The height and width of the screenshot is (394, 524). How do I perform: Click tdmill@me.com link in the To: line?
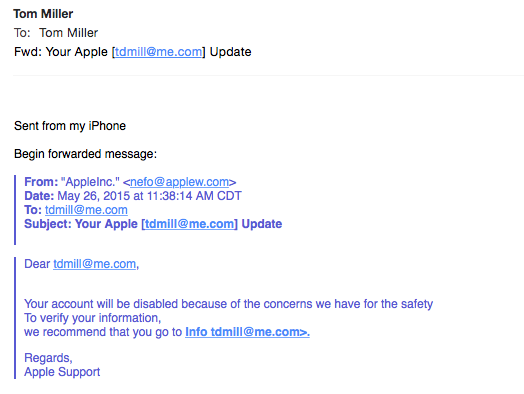pyautogui.click(x=86, y=210)
